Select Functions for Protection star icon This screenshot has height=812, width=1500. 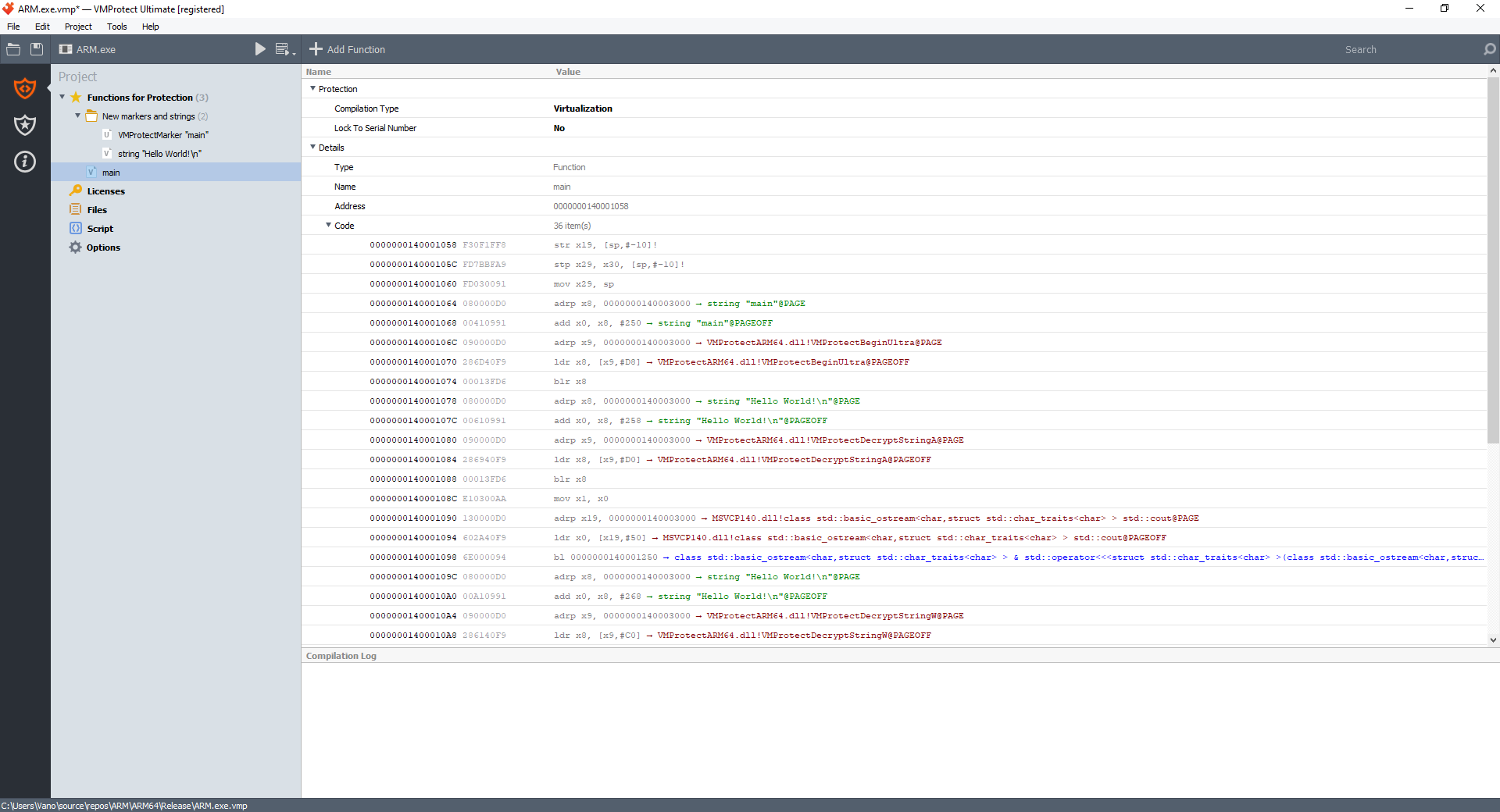[x=76, y=98]
